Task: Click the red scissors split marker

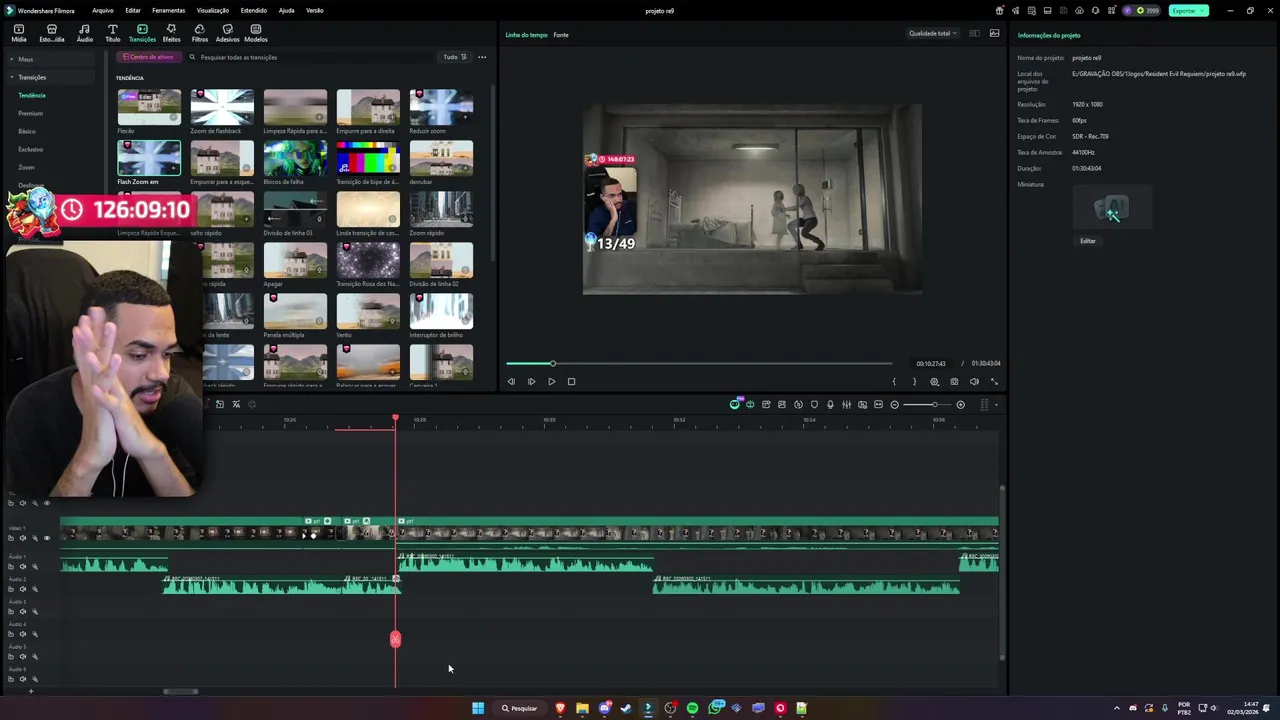Action: (x=395, y=639)
